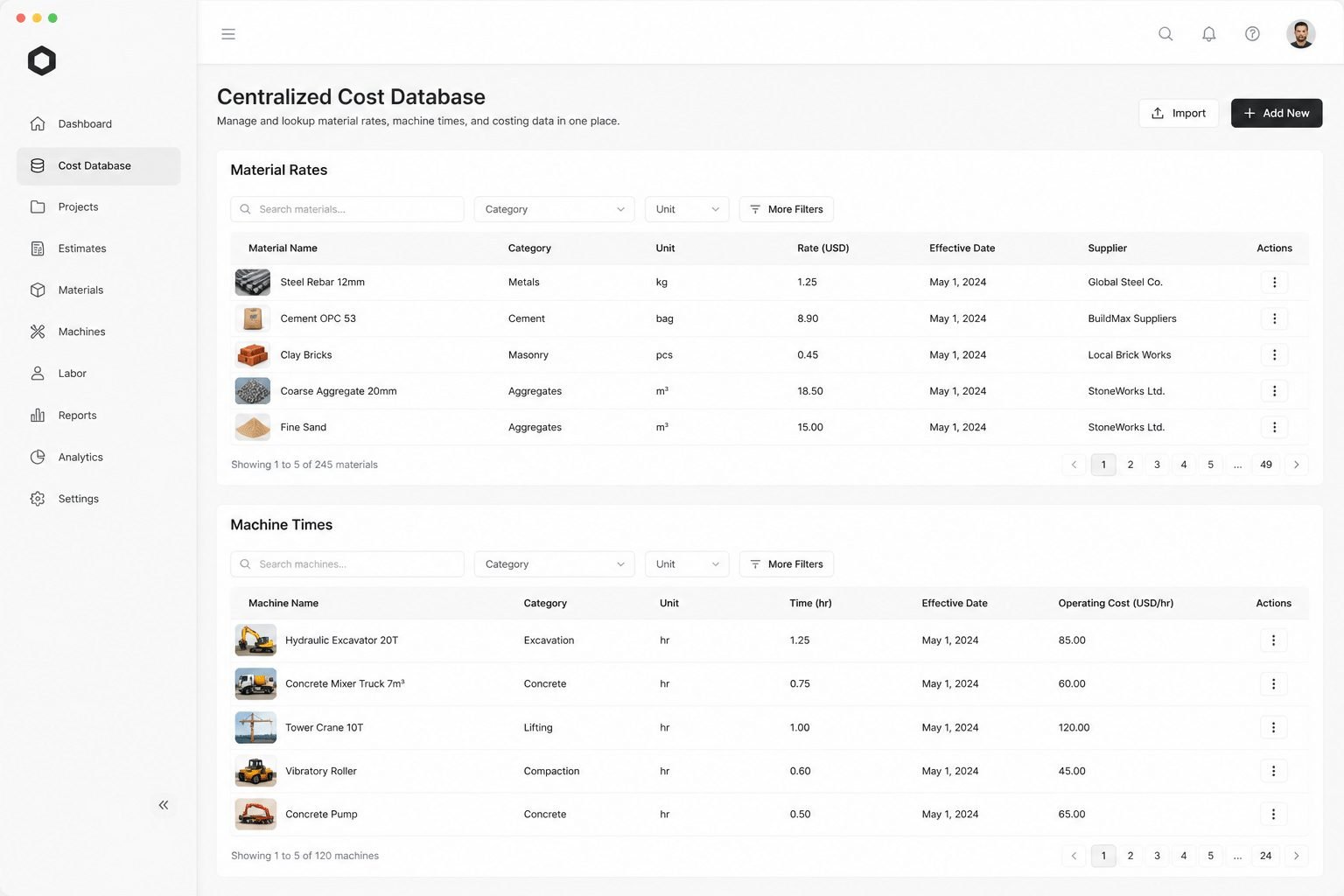Select Machines in the sidebar
The height and width of the screenshot is (896, 1344).
[99, 332]
